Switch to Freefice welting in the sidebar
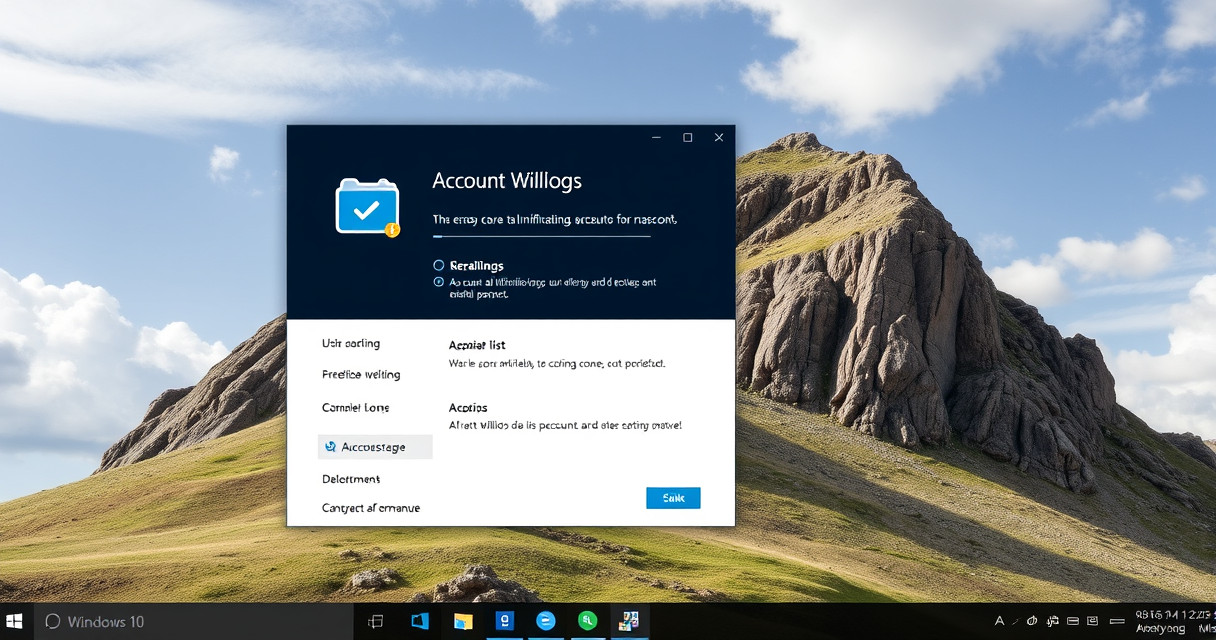This screenshot has height=640, width=1216. (x=361, y=375)
